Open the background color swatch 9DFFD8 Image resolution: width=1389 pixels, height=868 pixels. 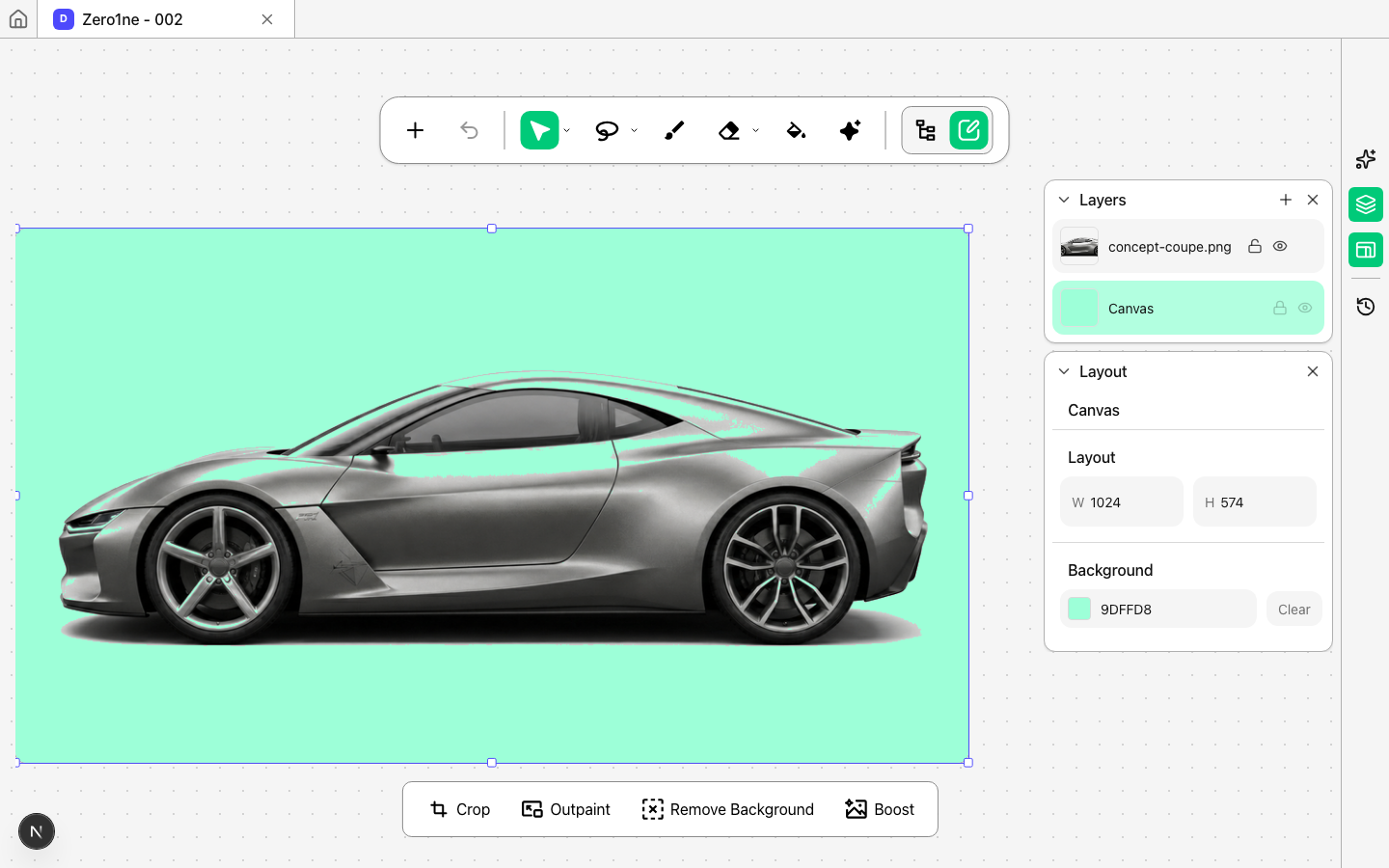1079,609
